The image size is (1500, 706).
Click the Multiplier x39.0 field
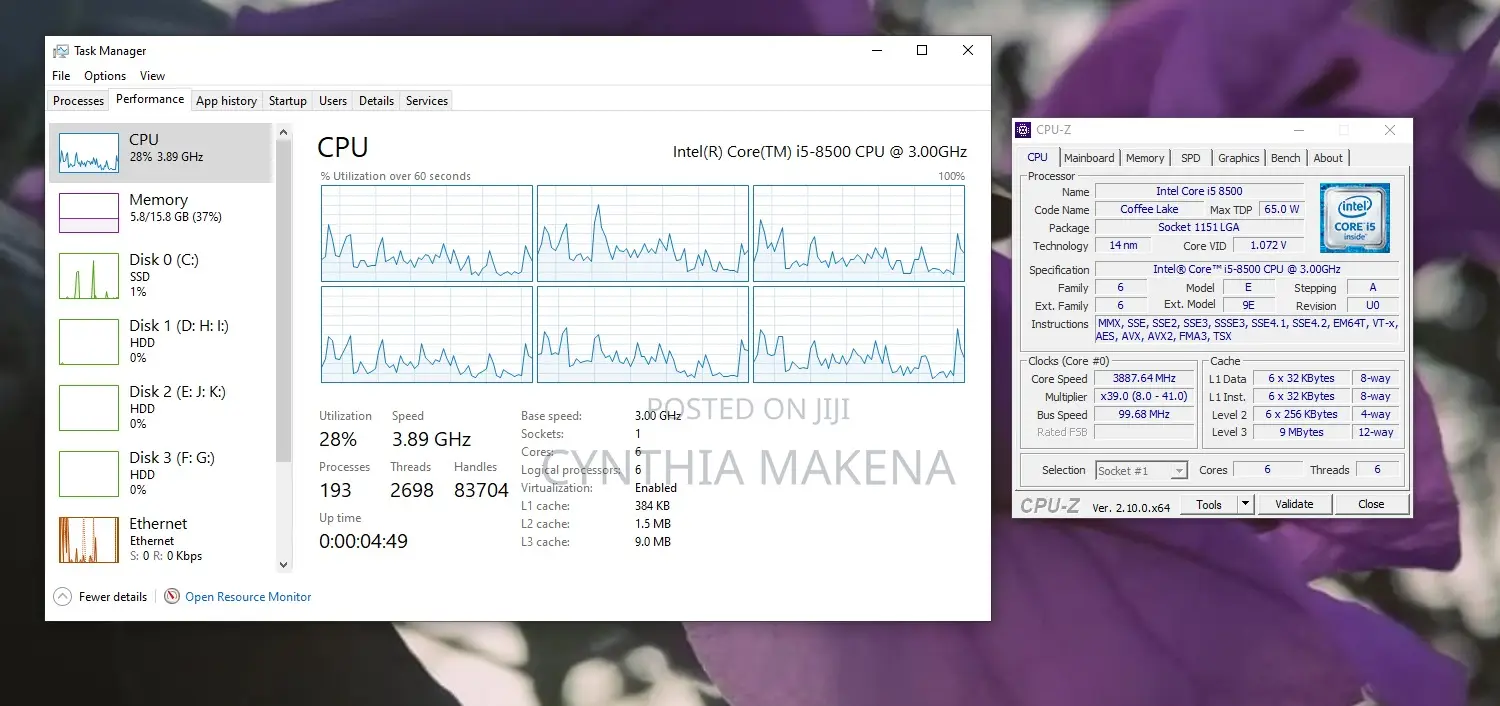pos(1143,397)
